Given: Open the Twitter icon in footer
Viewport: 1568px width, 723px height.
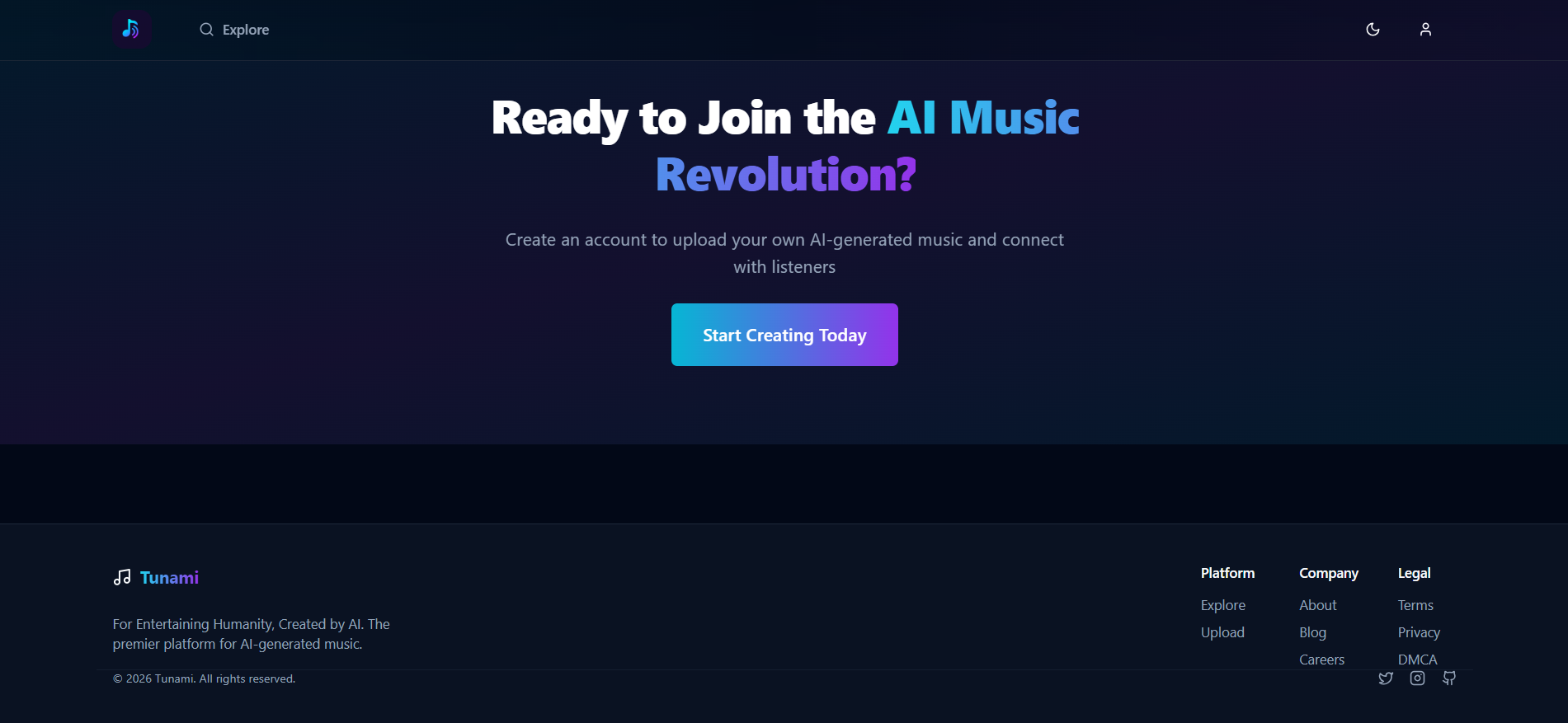Looking at the screenshot, I should pyautogui.click(x=1386, y=678).
